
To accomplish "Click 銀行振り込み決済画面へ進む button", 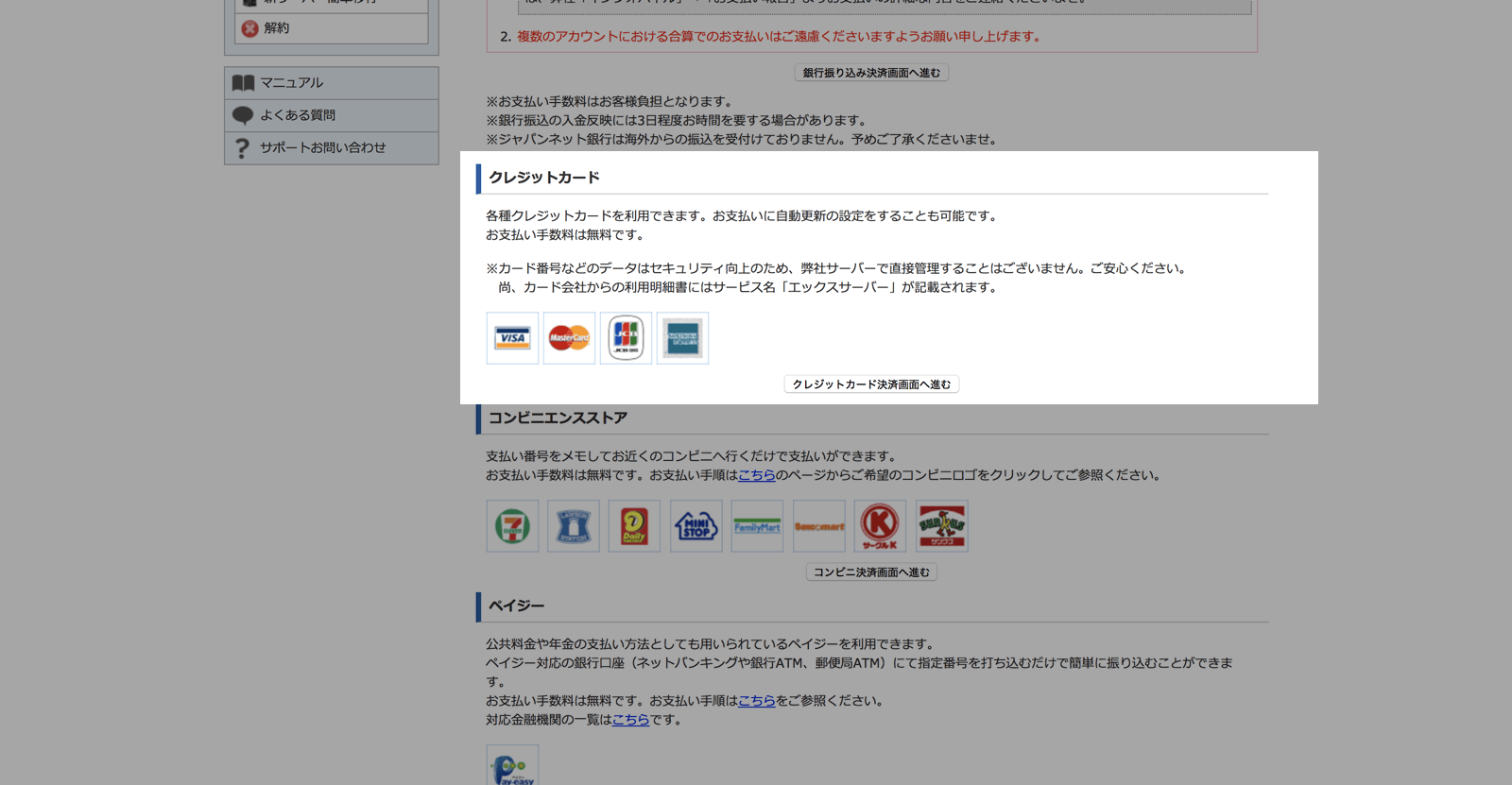I will coord(871,73).
